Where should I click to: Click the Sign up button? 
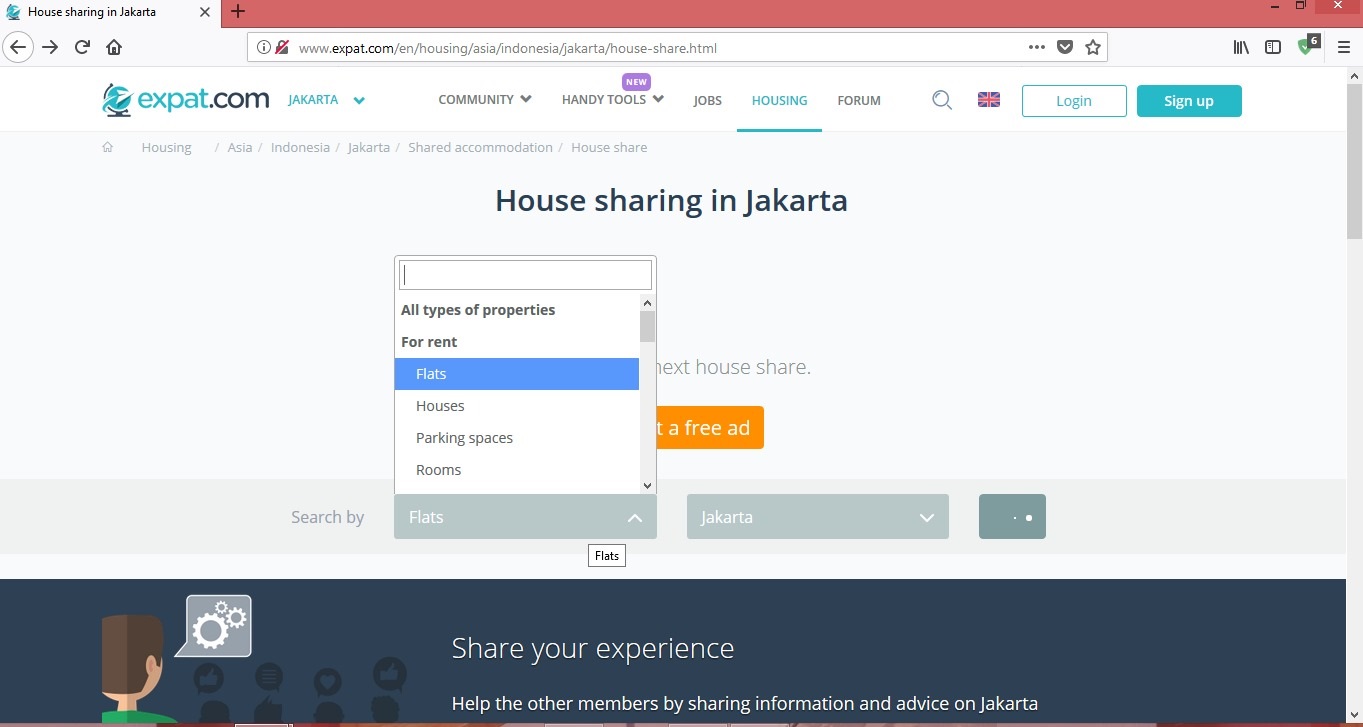coord(1188,101)
